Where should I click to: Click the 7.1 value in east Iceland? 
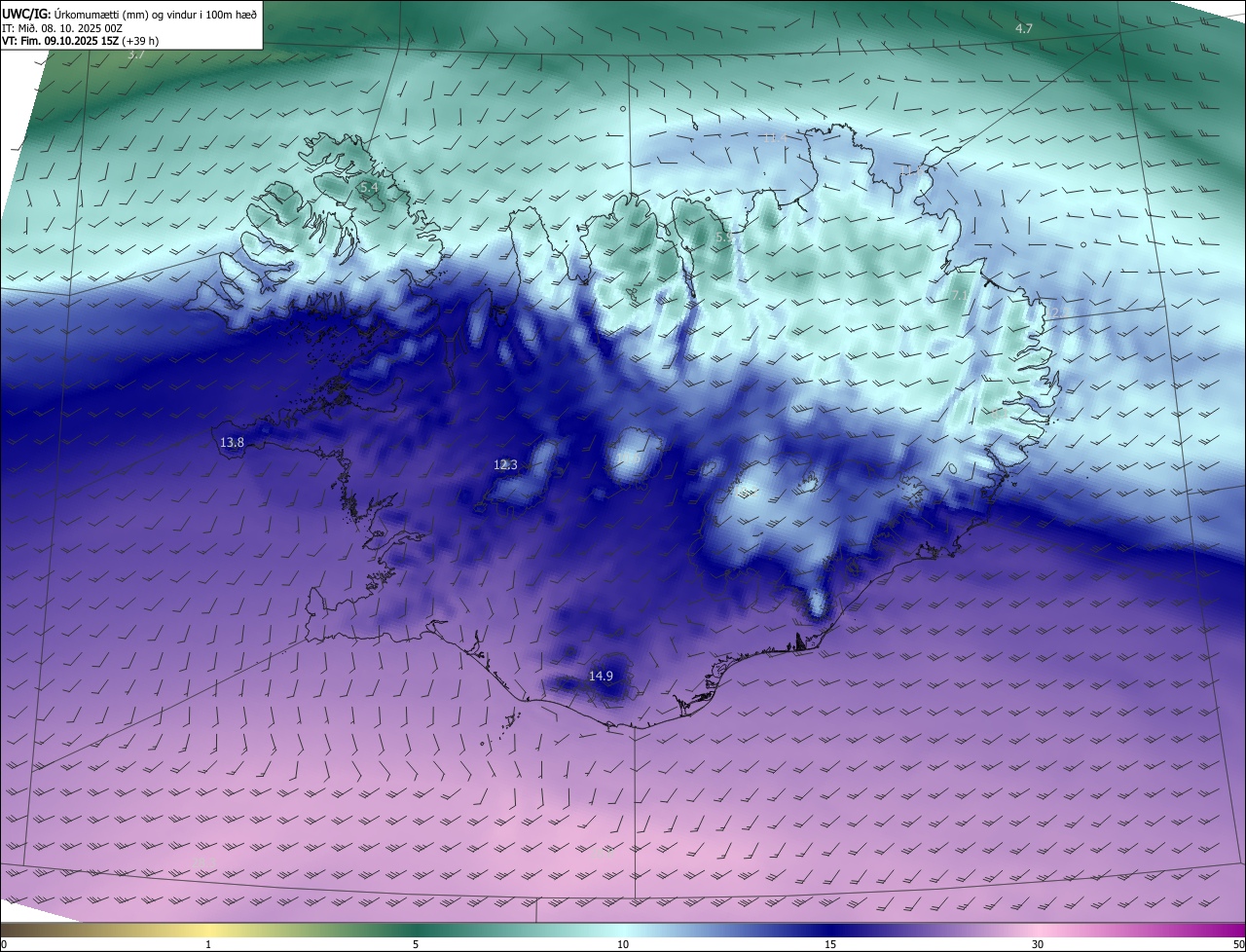959,295
